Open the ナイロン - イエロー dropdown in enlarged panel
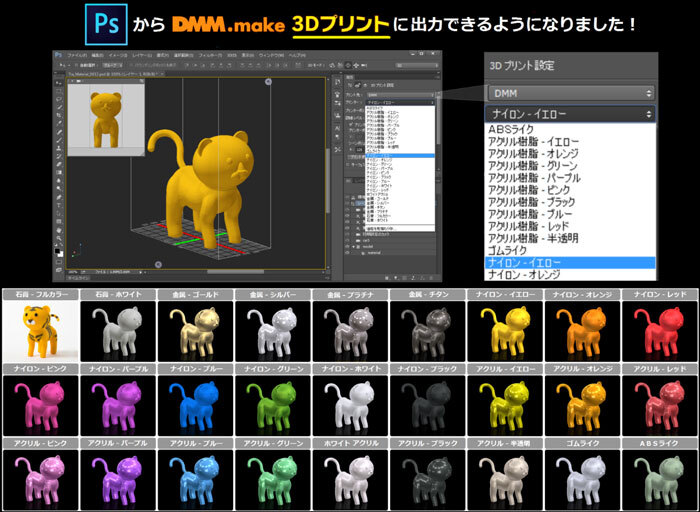This screenshot has width=700, height=512. 571,114
